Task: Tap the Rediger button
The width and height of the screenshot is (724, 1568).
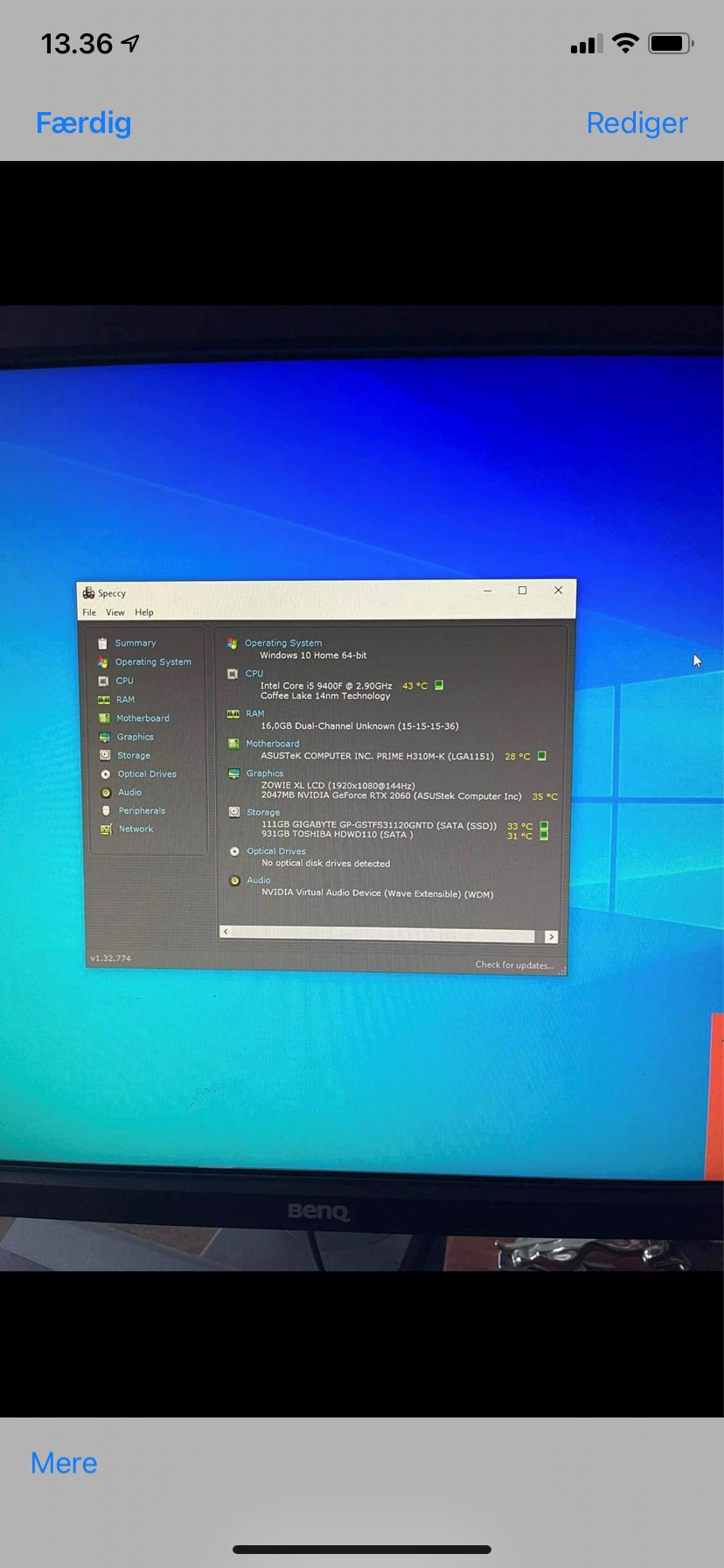Action: [x=637, y=122]
